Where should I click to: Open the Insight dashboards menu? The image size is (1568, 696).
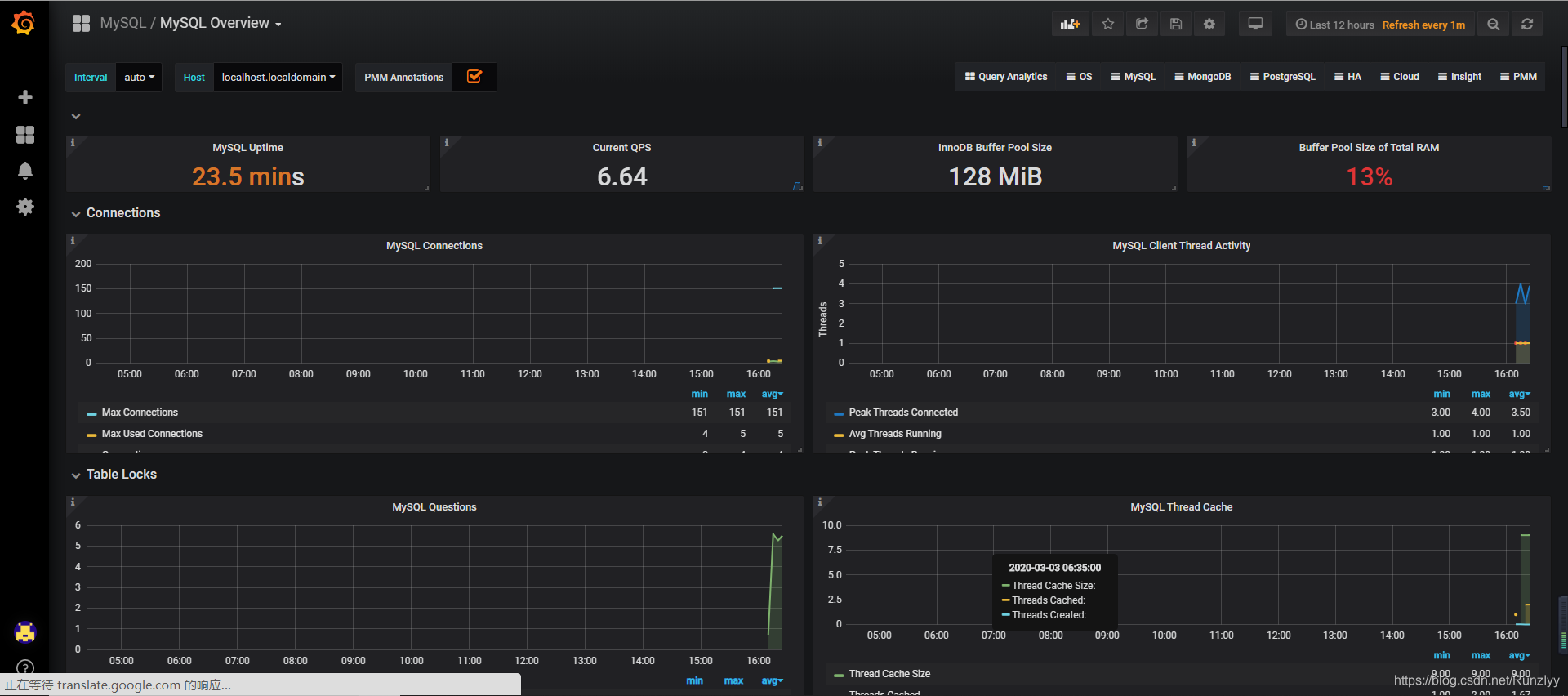(x=1460, y=77)
